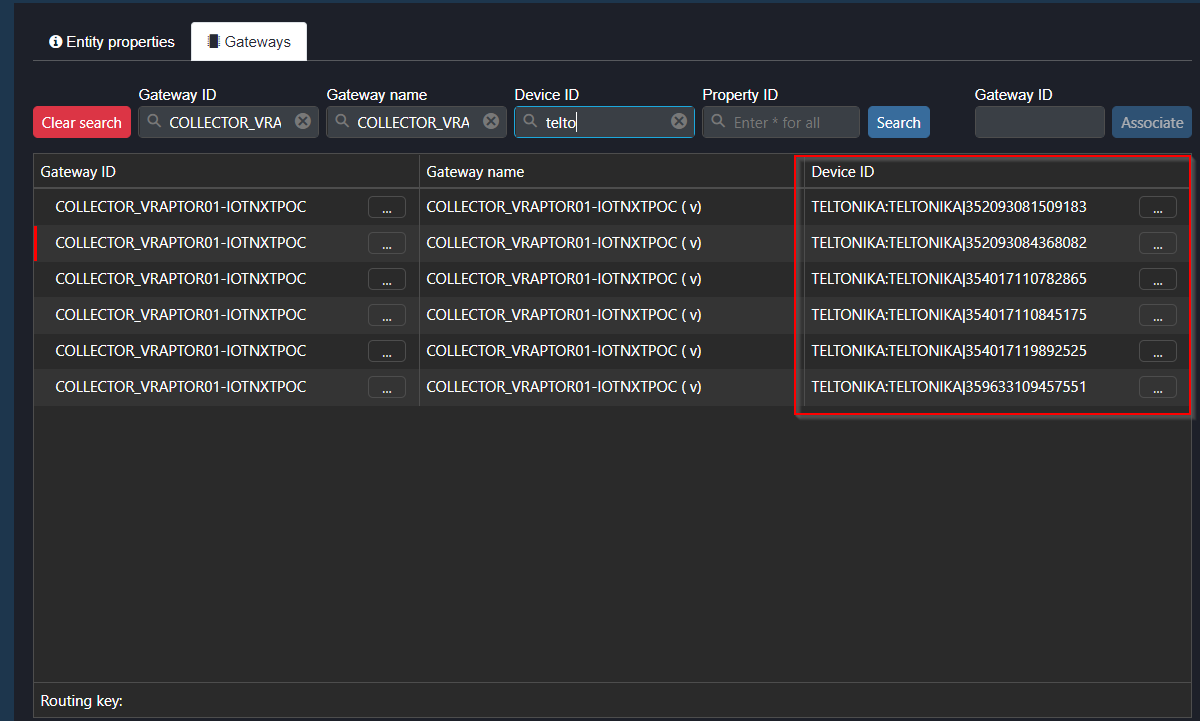Click the Associate button
Screen dimensions: 1200x721
[x=1152, y=122]
